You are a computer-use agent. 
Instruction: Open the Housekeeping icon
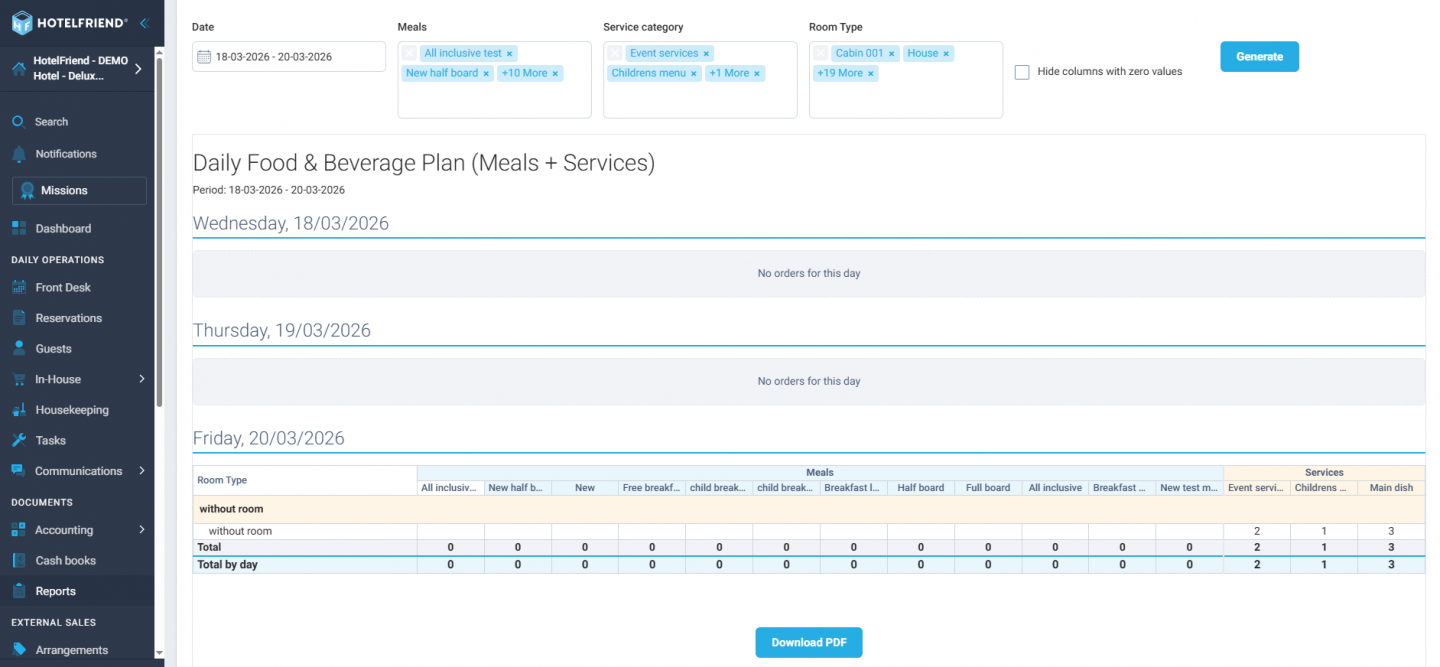[x=20, y=409]
